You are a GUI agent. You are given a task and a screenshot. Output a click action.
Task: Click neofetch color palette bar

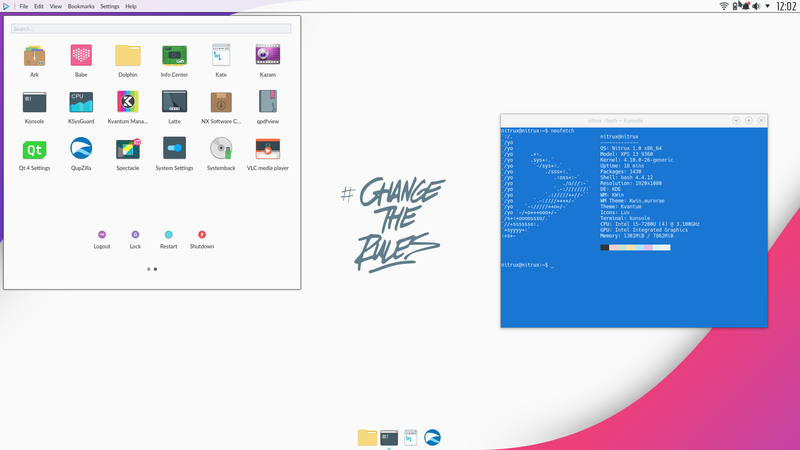coord(635,247)
